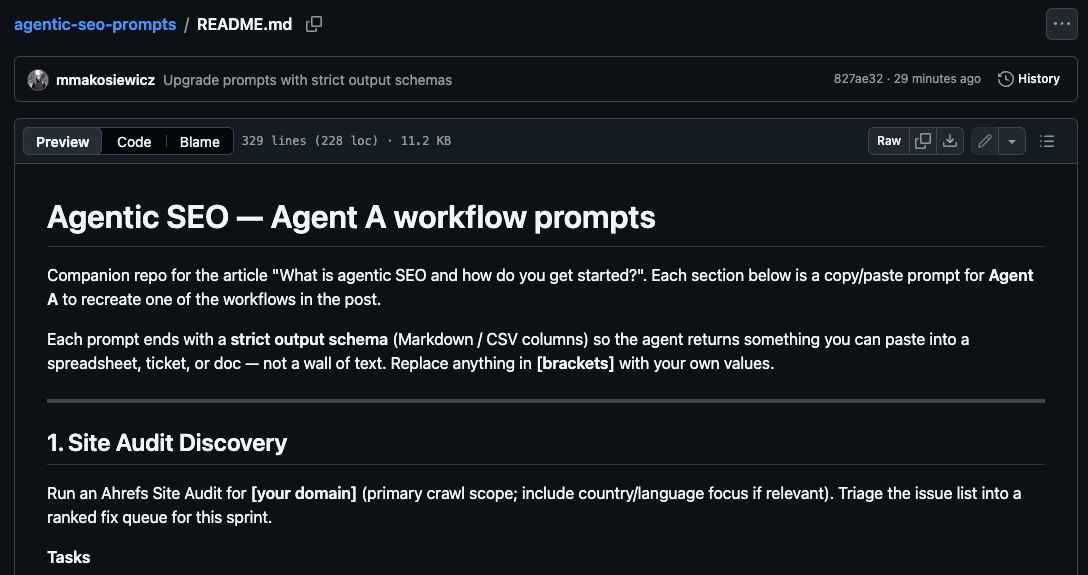Switch to the Code view
1088x575 pixels.
pyautogui.click(x=134, y=141)
